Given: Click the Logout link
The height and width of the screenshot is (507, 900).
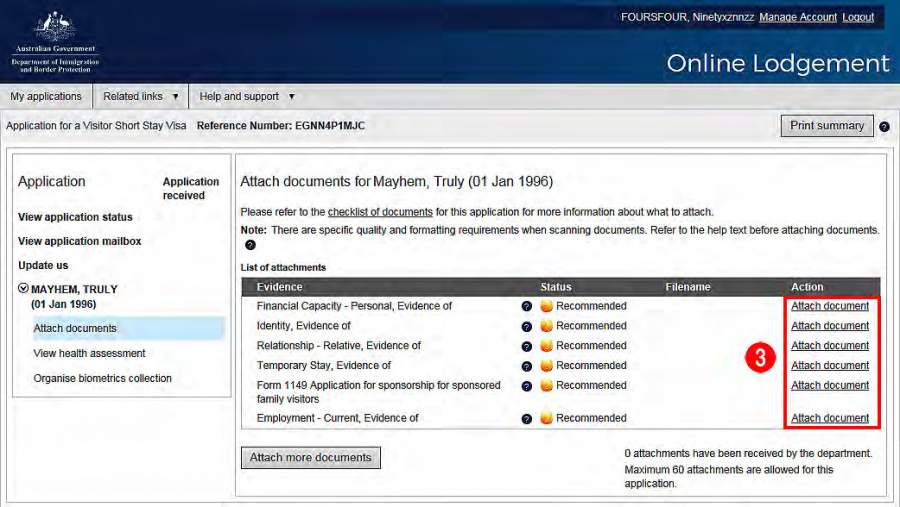Looking at the screenshot, I should point(858,17).
